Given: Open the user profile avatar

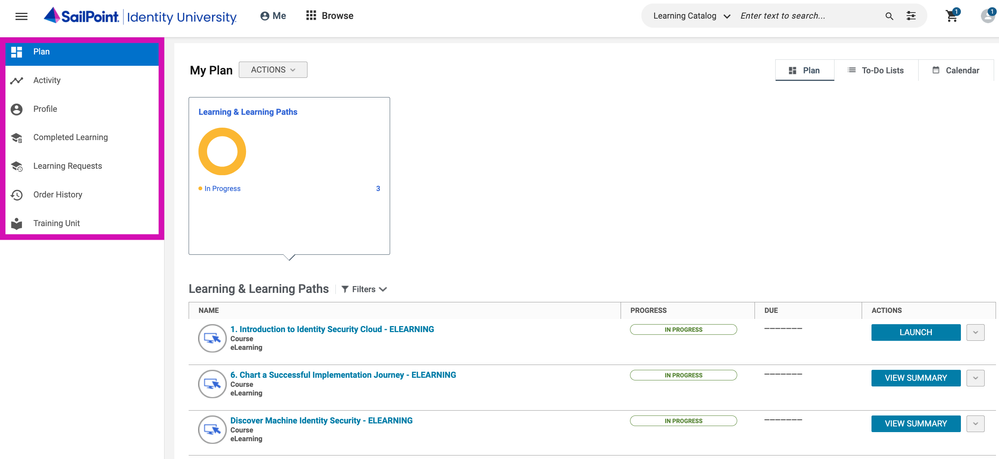Looking at the screenshot, I should pyautogui.click(x=987, y=16).
